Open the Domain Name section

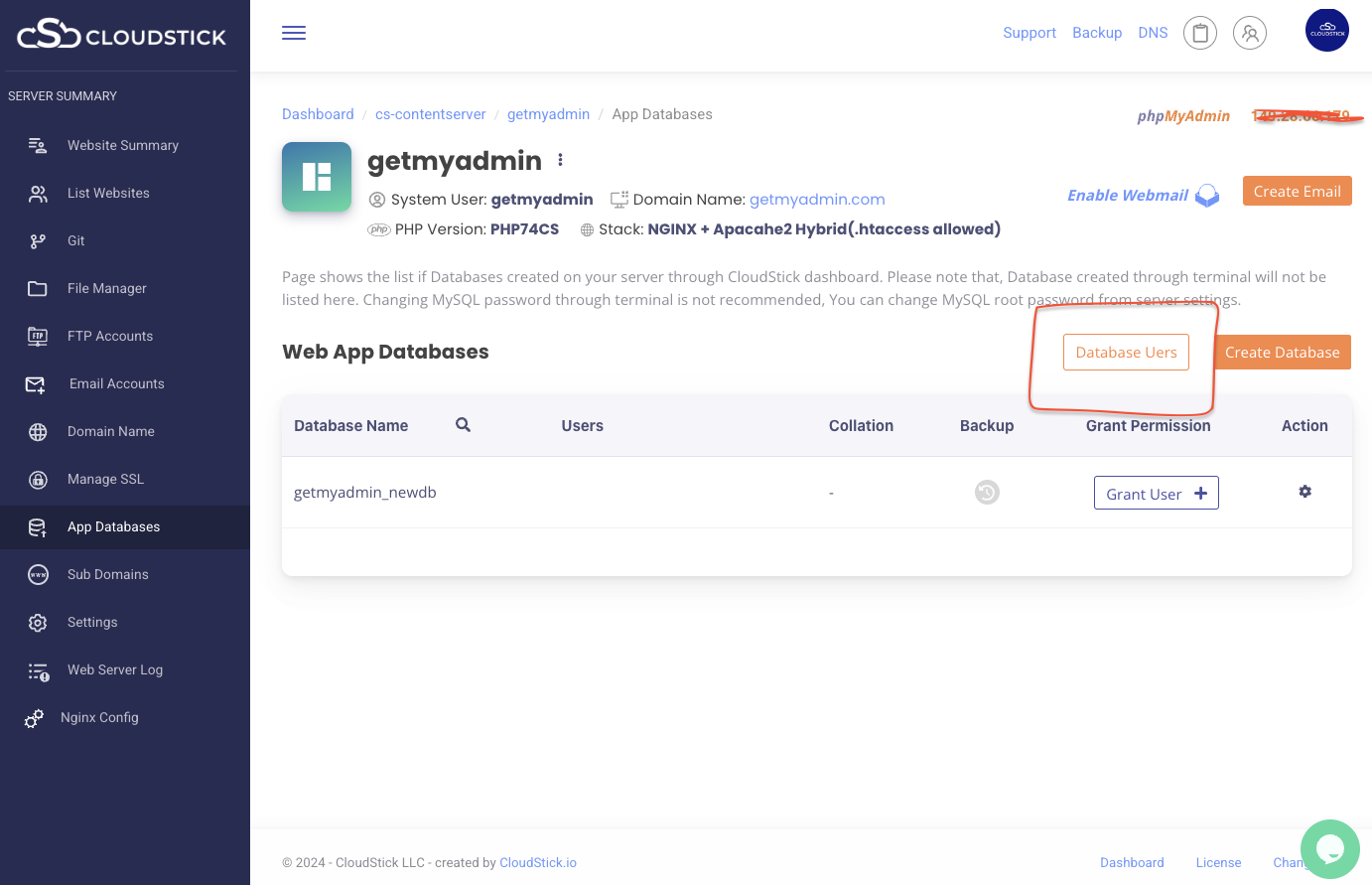pyautogui.click(x=110, y=431)
